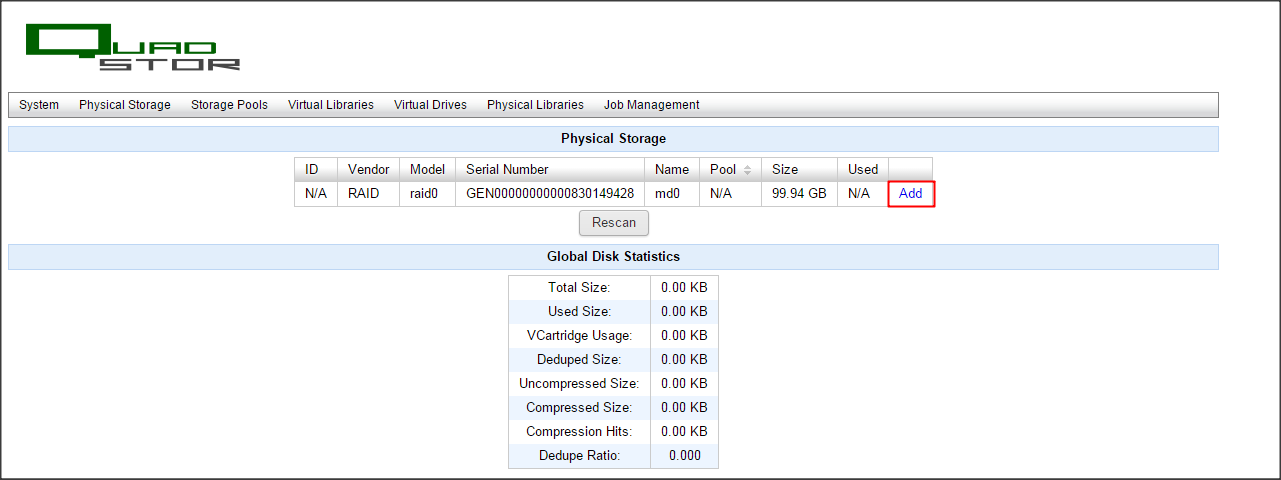Open the Physical Storage menu
Screen dimensions: 1281x480
125,105
